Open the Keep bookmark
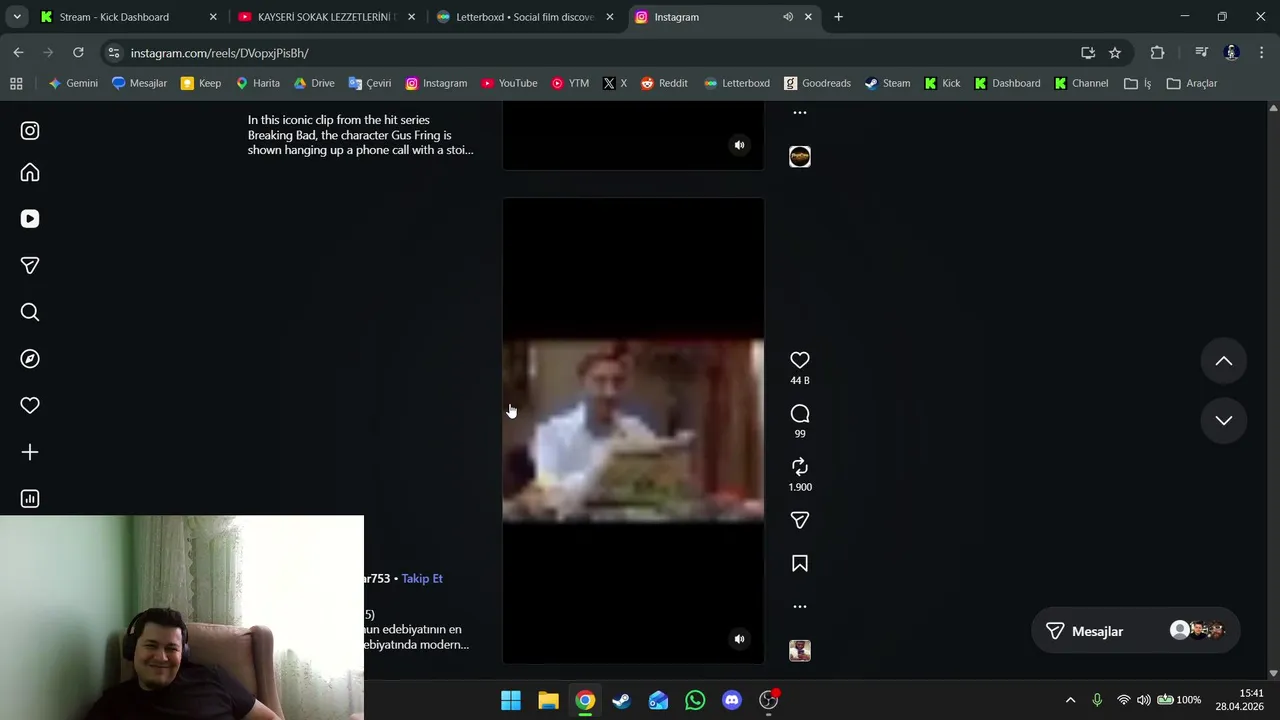1280x720 pixels. click(201, 84)
